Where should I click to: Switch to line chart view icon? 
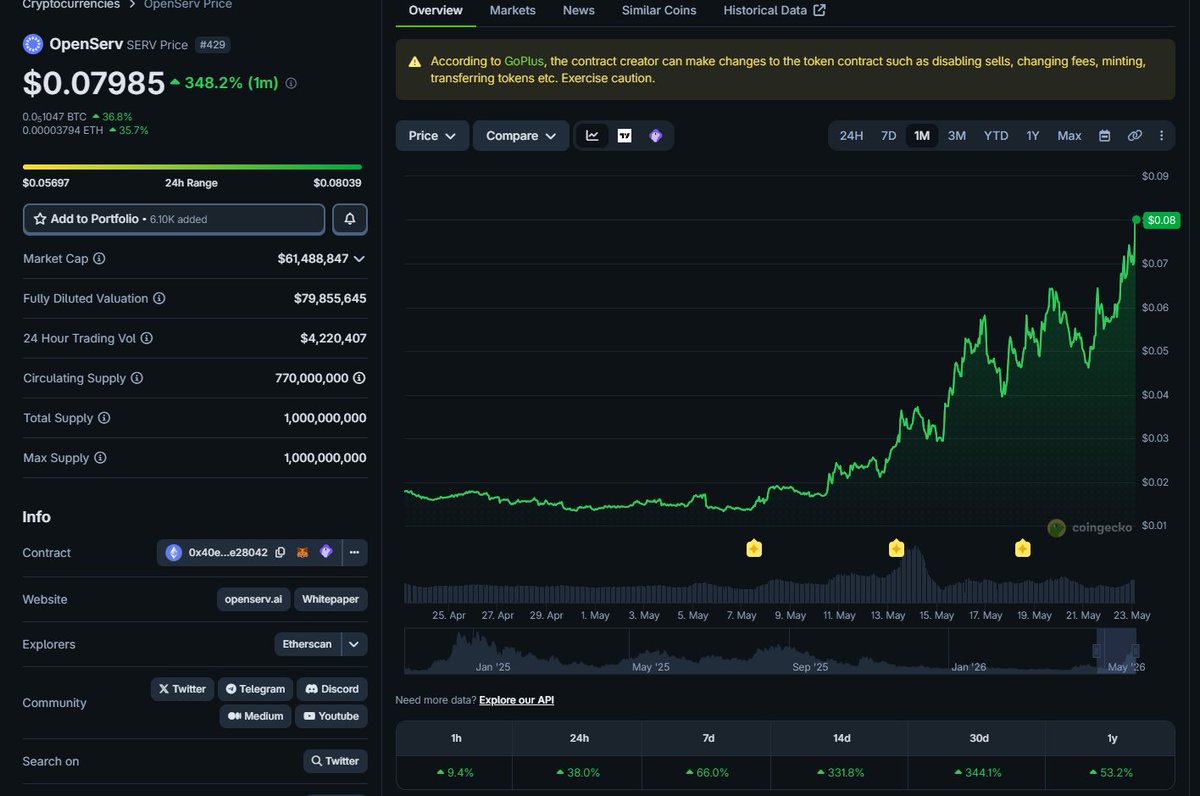(592, 135)
